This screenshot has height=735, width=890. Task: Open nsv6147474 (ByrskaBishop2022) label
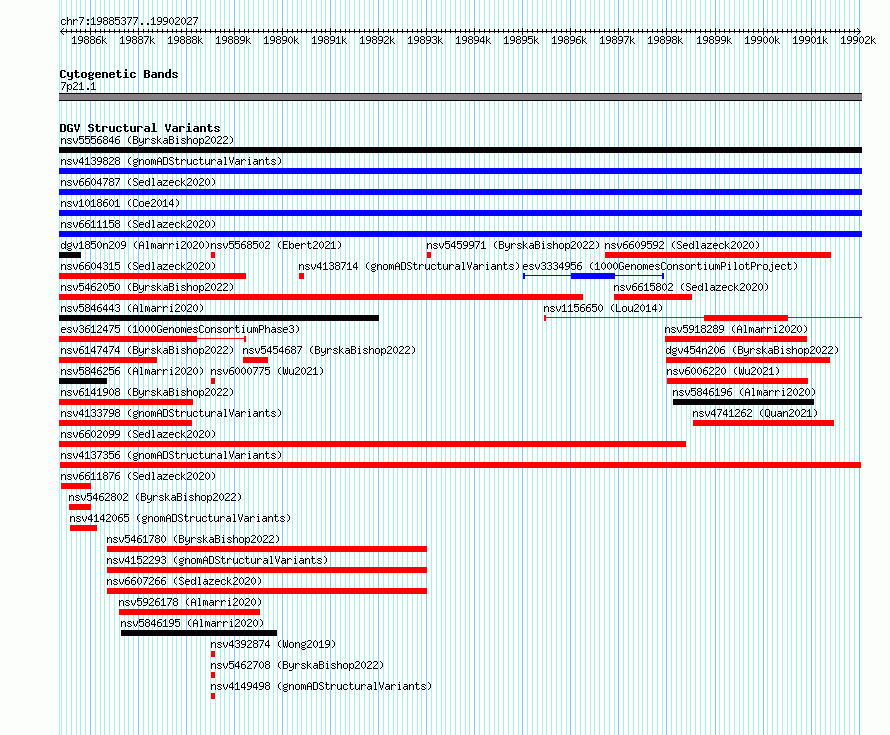(x=147, y=350)
